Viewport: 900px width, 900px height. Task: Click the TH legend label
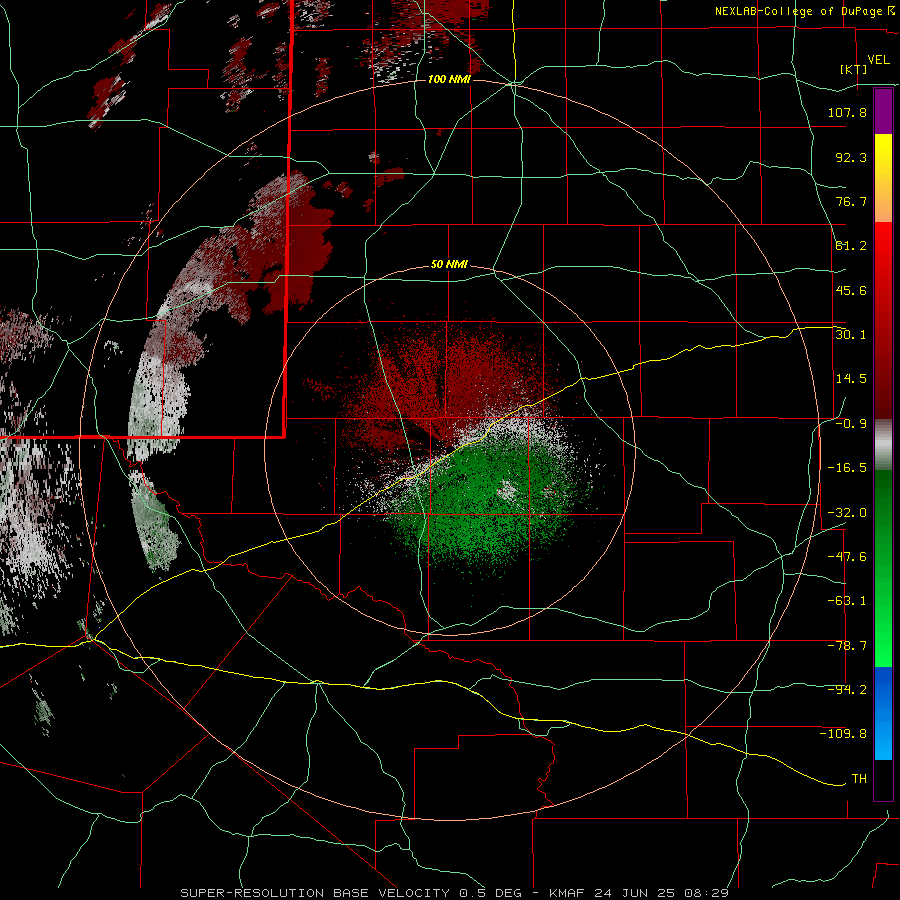(x=859, y=779)
